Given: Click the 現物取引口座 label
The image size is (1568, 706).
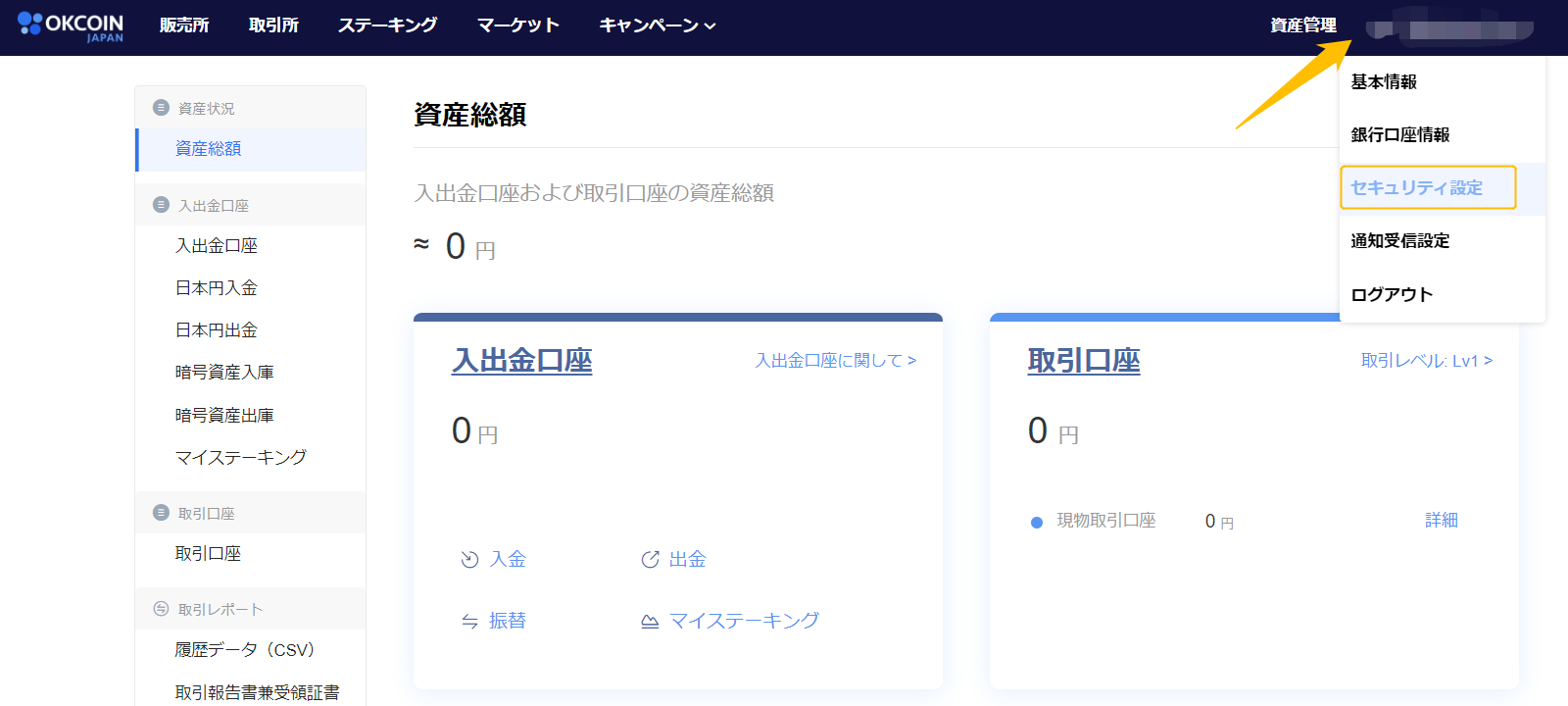Looking at the screenshot, I should (x=1106, y=521).
